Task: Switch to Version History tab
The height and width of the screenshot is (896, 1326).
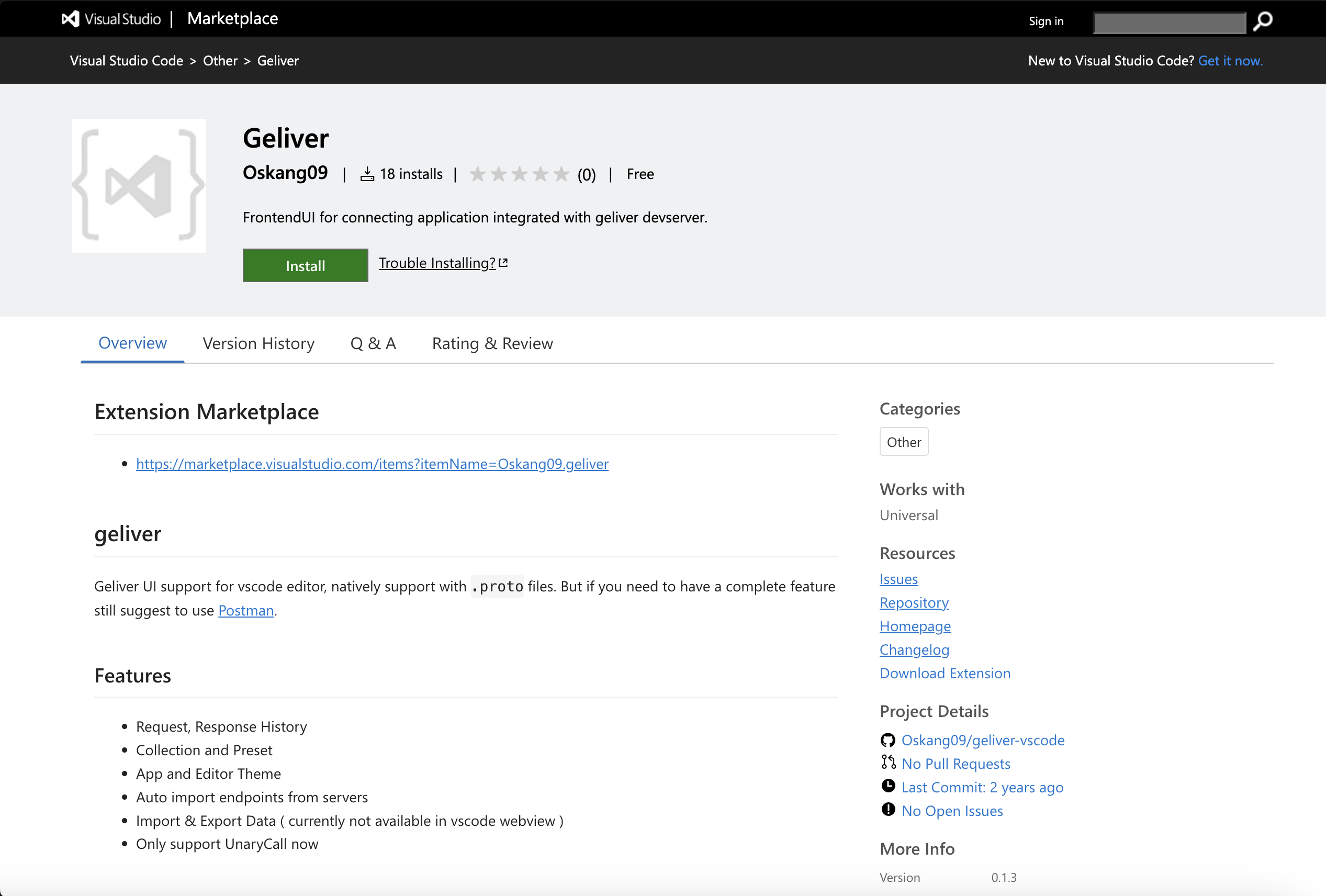Action: 259,343
